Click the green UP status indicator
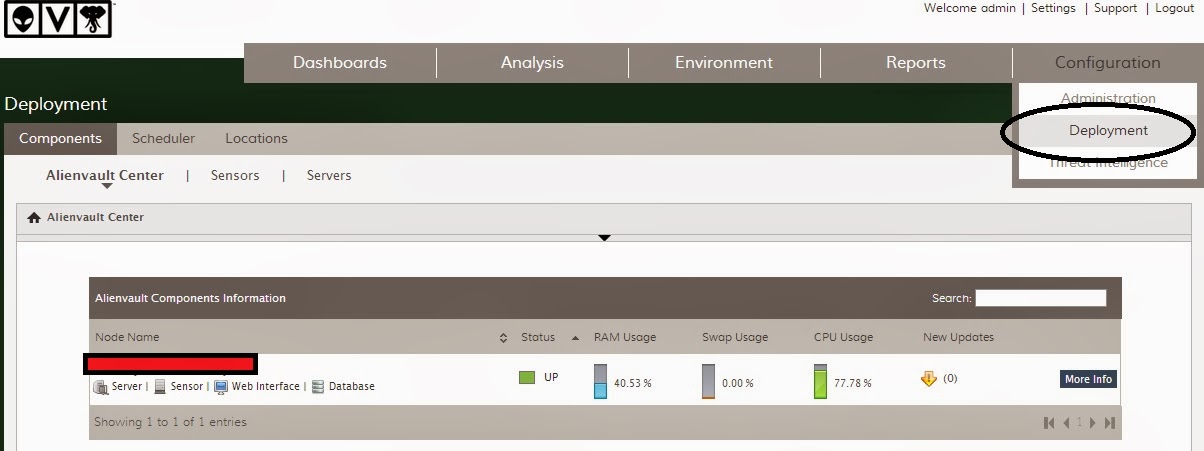 (x=527, y=378)
